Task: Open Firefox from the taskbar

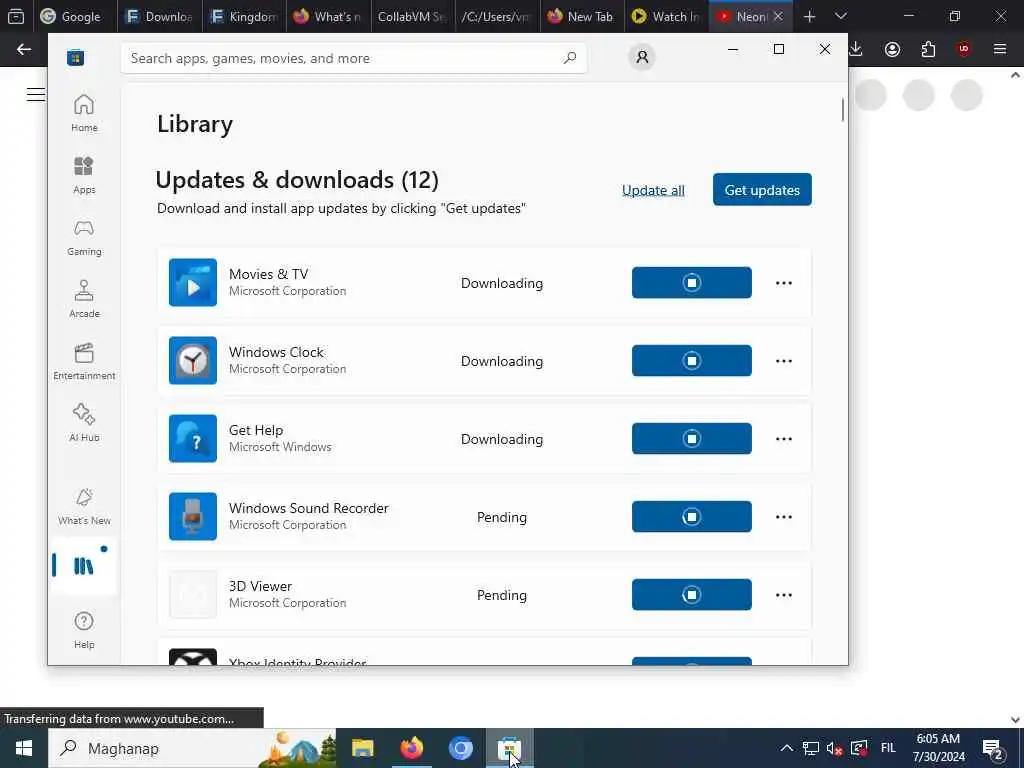Action: click(x=411, y=748)
